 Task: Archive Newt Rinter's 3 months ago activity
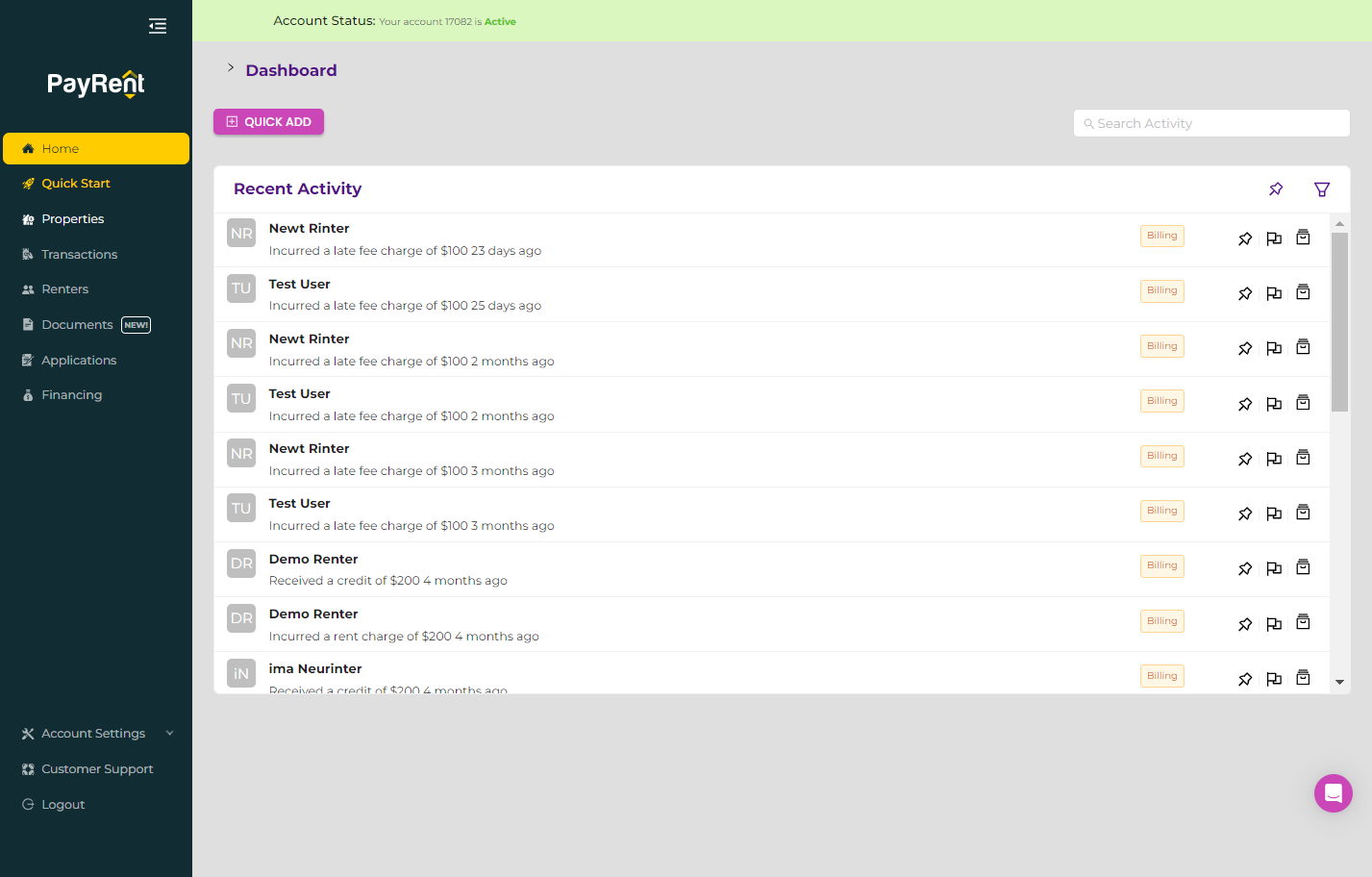[x=1303, y=457]
